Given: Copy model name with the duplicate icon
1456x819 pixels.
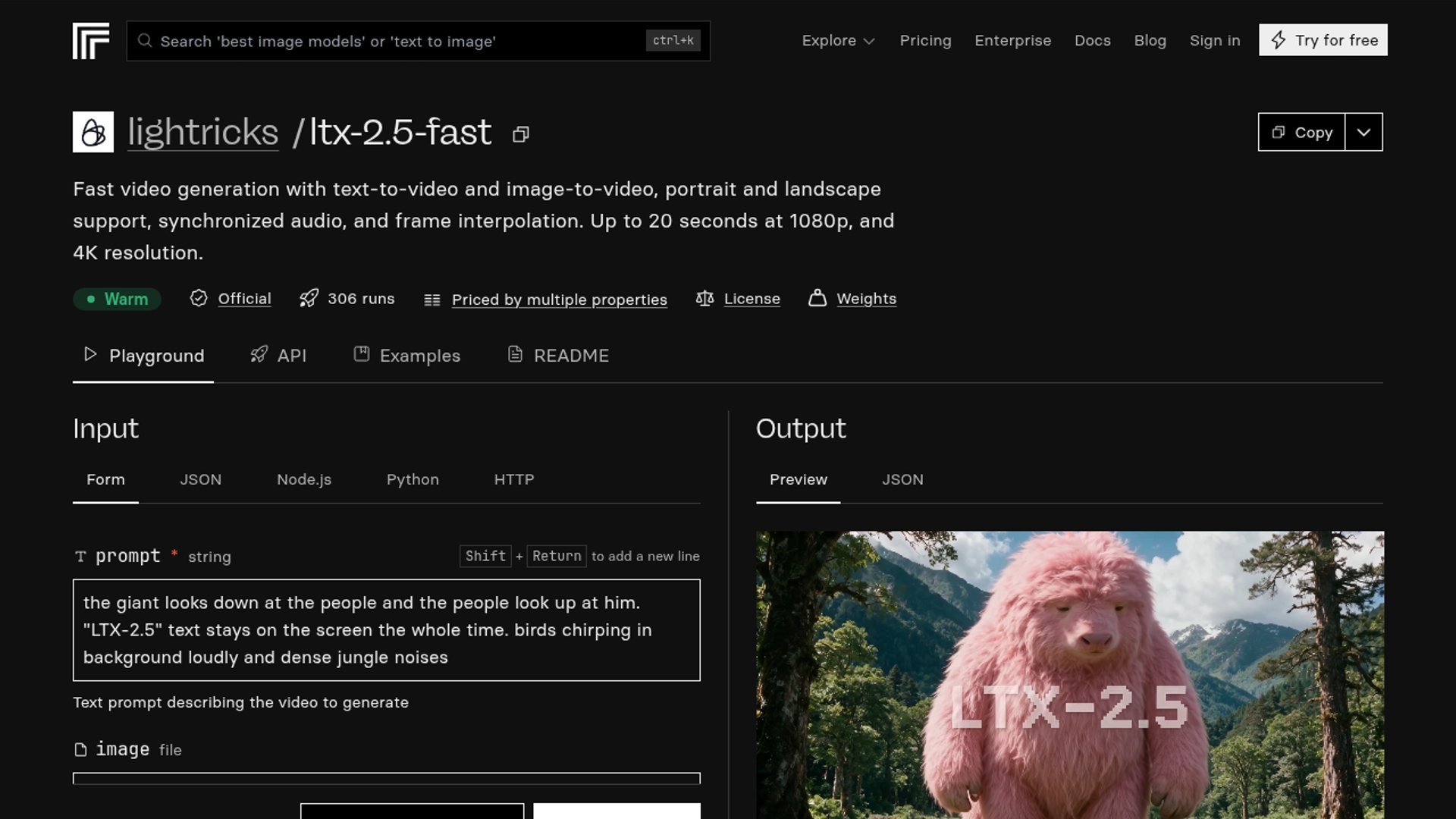Looking at the screenshot, I should tap(520, 134).
